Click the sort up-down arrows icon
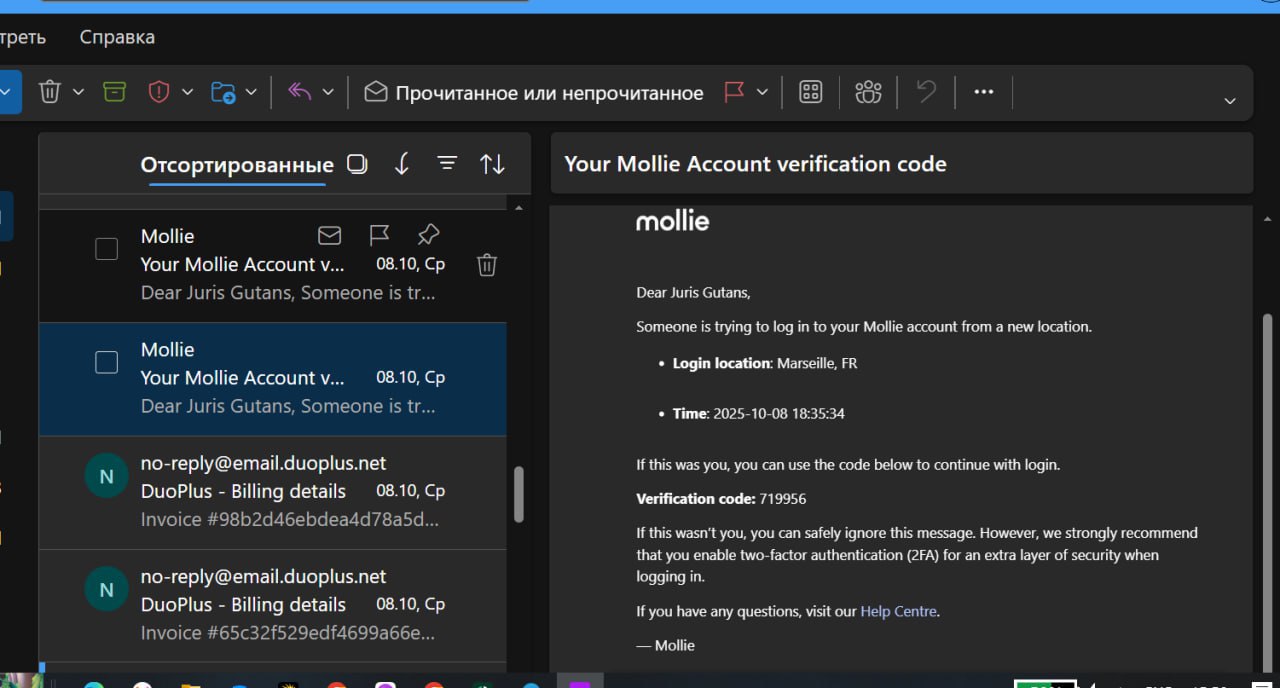 492,164
